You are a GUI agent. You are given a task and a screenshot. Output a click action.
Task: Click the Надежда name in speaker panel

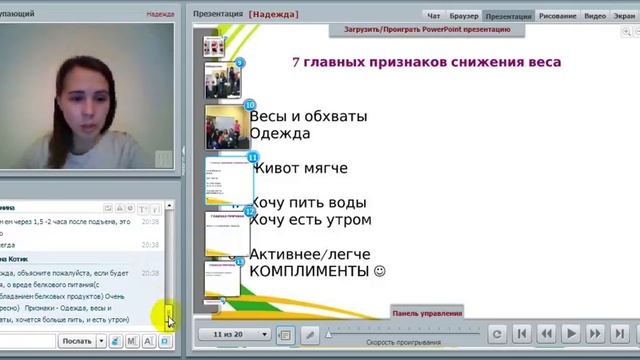click(160, 14)
